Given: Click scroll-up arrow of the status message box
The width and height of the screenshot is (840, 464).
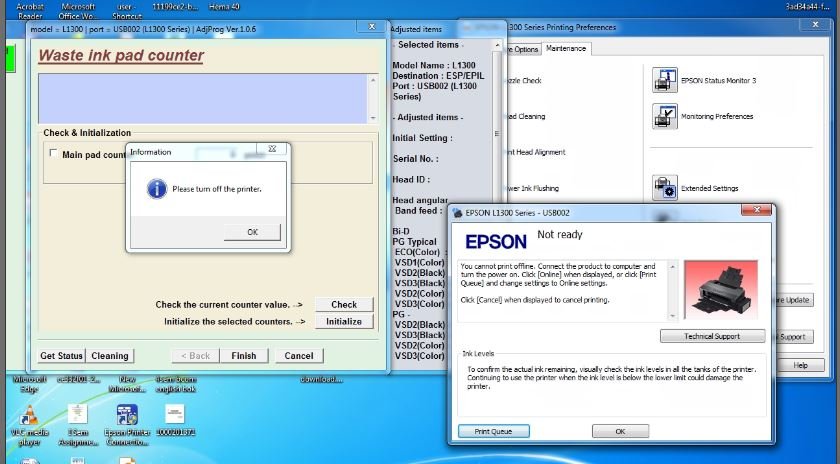Looking at the screenshot, I should tap(673, 266).
